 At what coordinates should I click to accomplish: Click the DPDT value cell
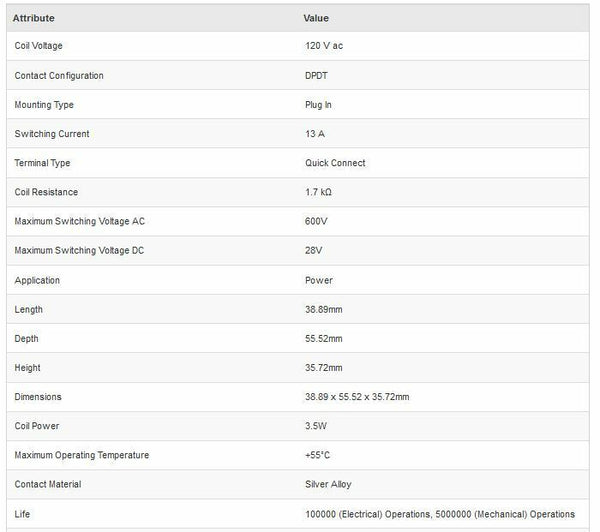pyautogui.click(x=317, y=76)
